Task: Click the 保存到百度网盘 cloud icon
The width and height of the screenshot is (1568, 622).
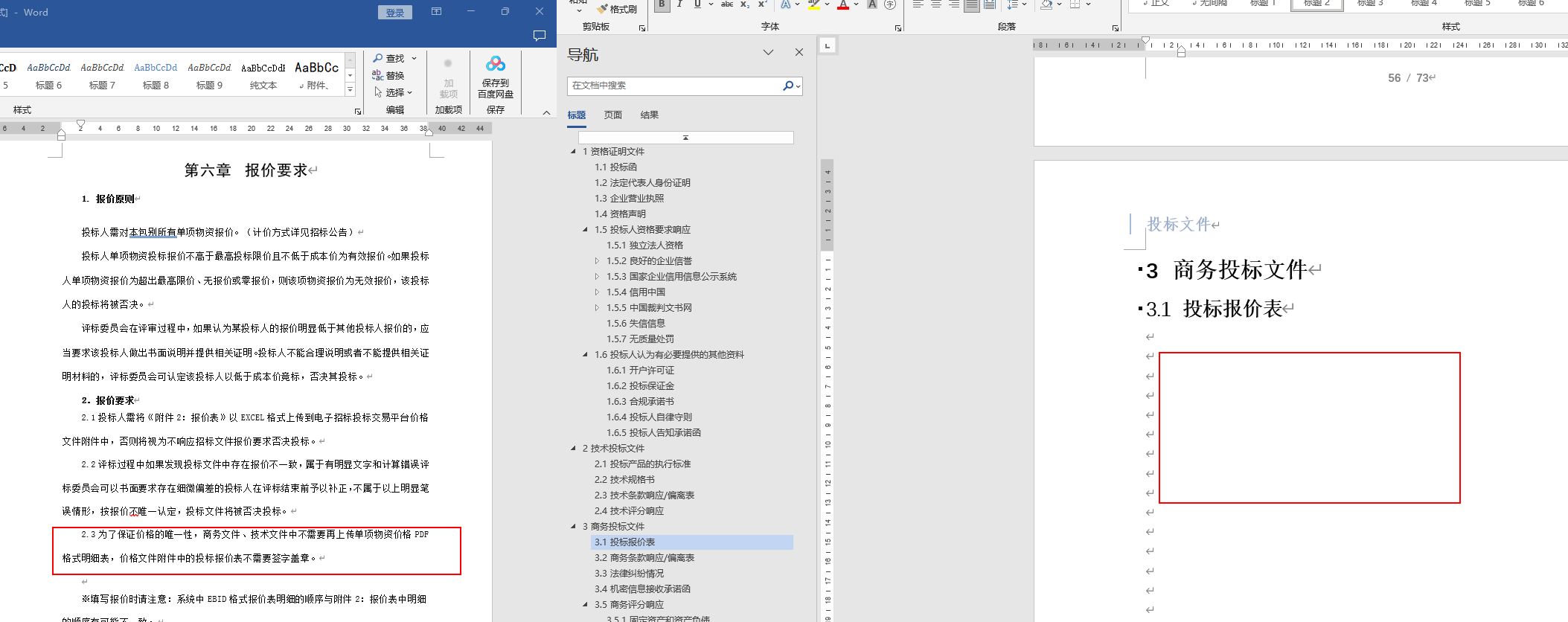Action: click(496, 64)
